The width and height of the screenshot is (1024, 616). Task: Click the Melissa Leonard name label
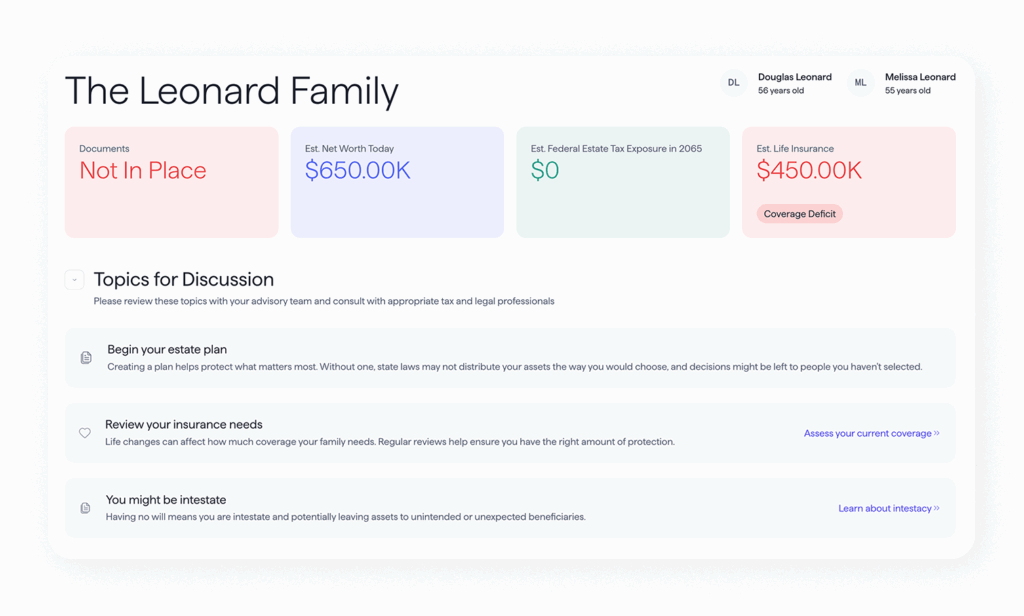(x=920, y=77)
